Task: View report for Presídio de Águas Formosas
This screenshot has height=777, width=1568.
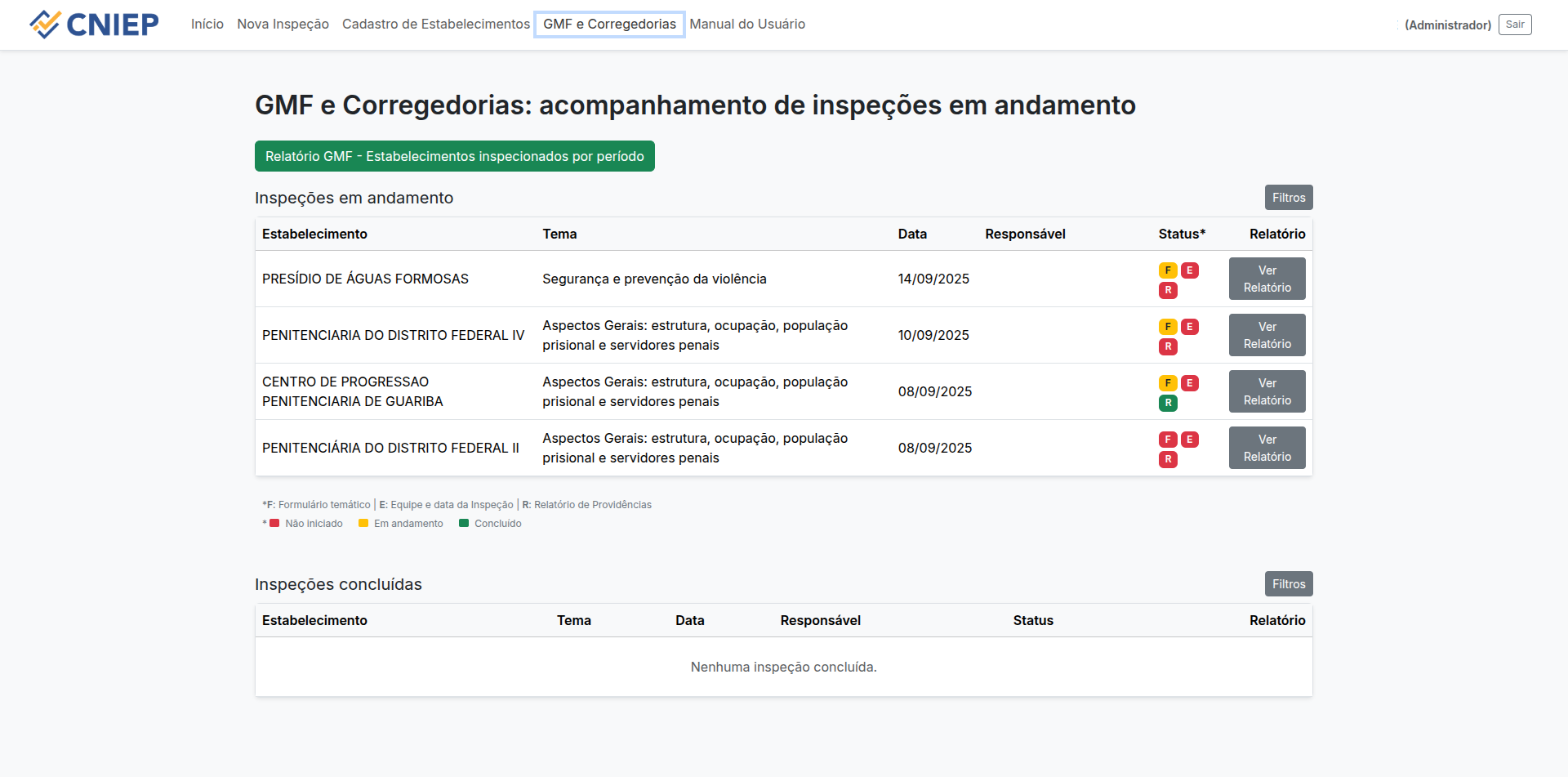Action: point(1267,279)
